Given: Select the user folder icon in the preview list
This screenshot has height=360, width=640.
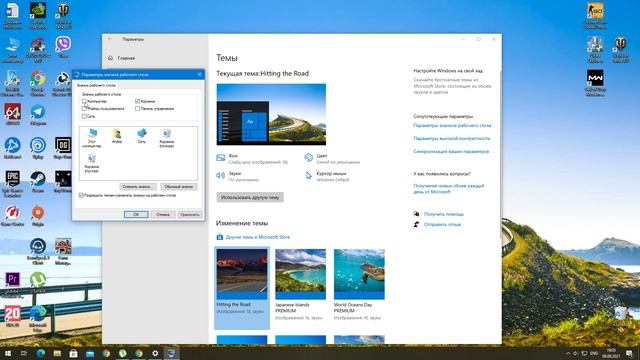Looking at the screenshot, I should click(x=117, y=136).
